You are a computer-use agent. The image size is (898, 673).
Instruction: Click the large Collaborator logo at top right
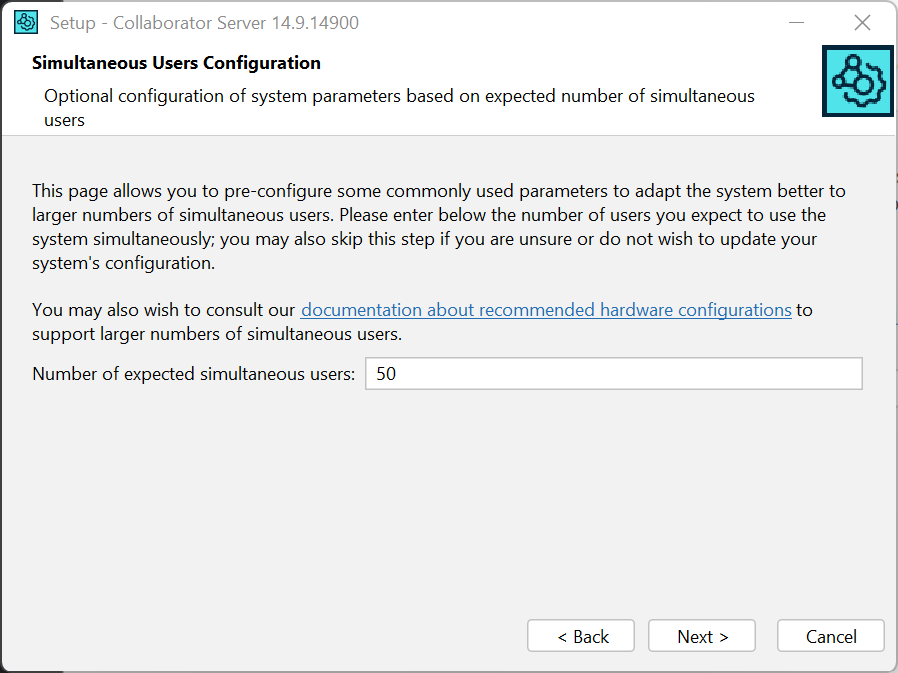(x=857, y=81)
